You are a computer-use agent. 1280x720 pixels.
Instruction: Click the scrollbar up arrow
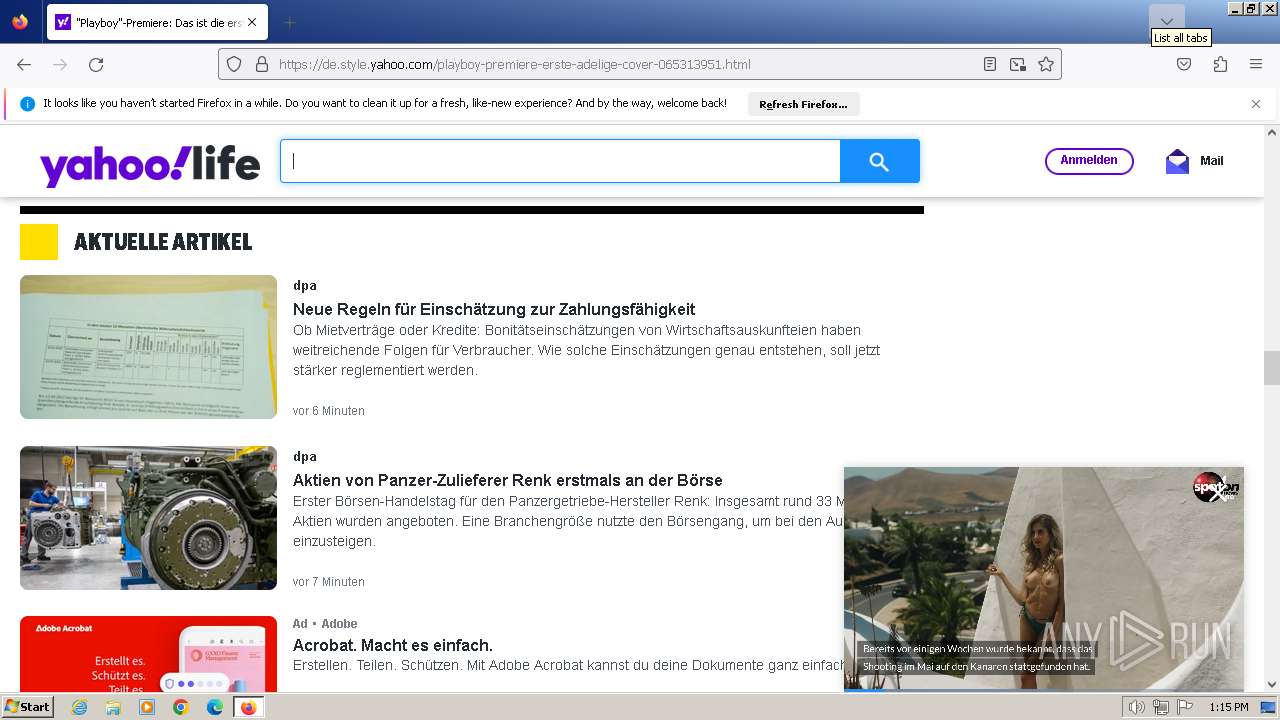(x=1272, y=132)
